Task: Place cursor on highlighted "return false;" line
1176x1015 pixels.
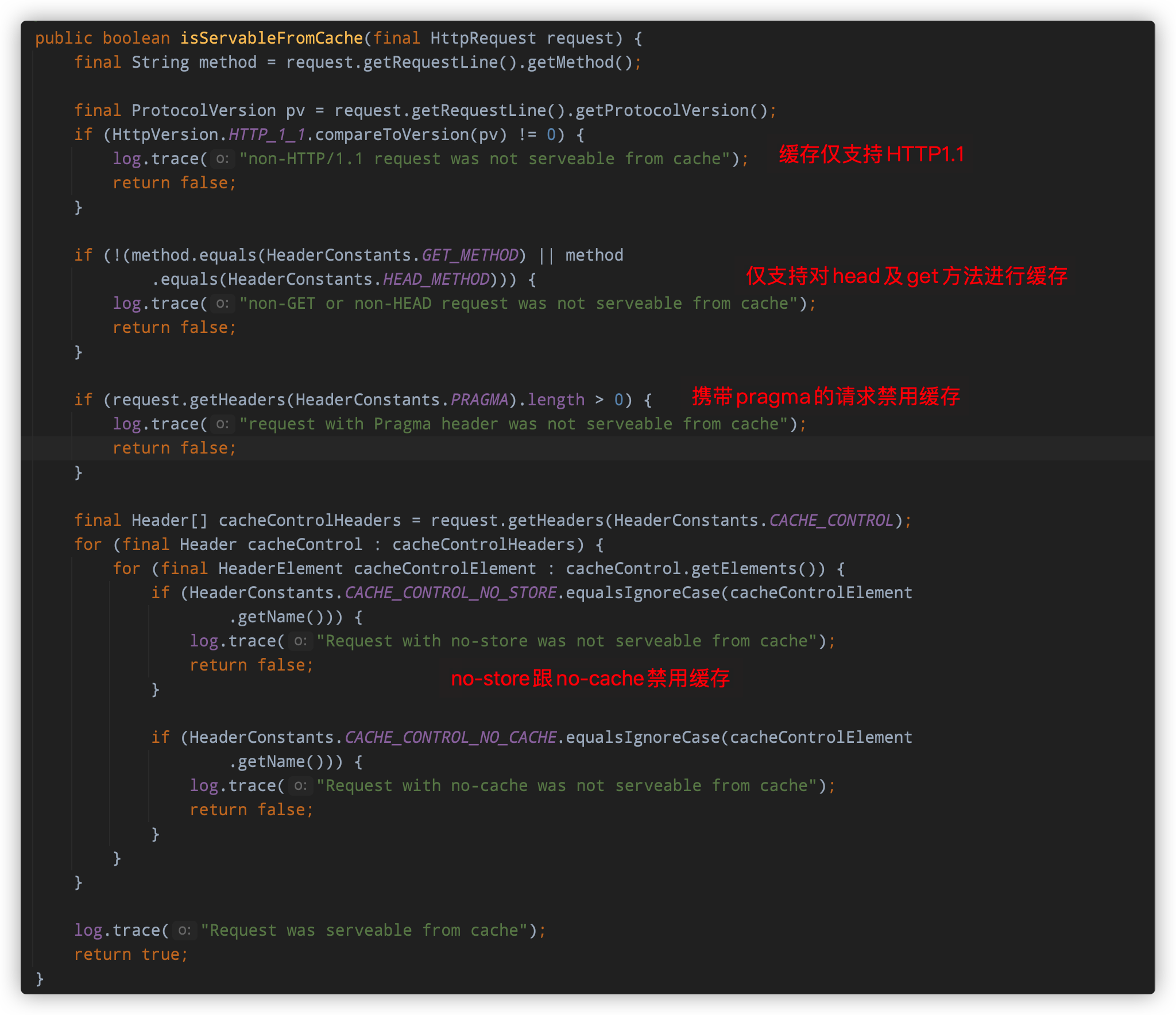Action: [174, 448]
